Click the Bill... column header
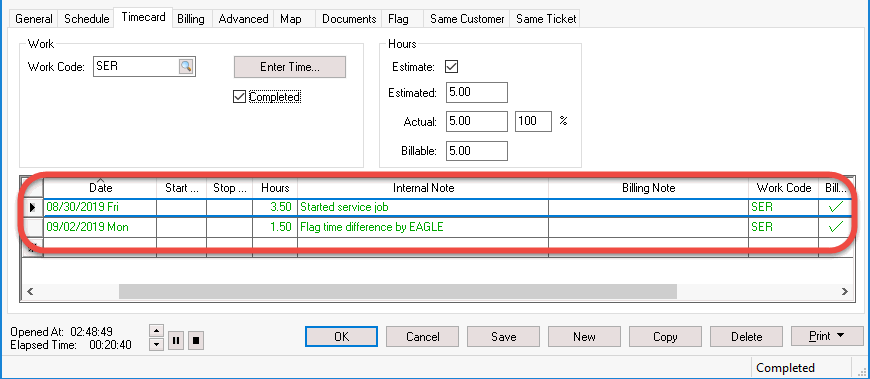This screenshot has height=379, width=870. click(836, 188)
